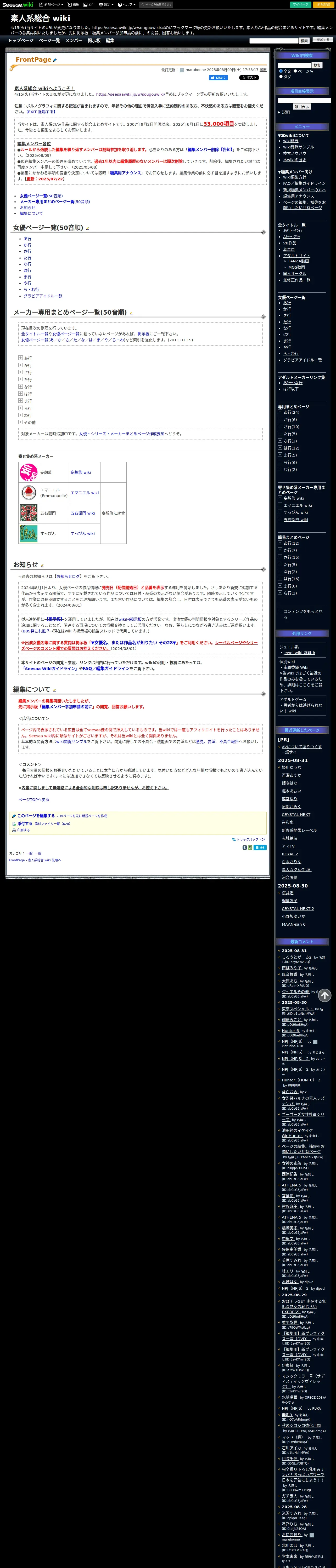Click the pencil icon beside FrontPage title
The image size is (336, 1568).
[55, 60]
